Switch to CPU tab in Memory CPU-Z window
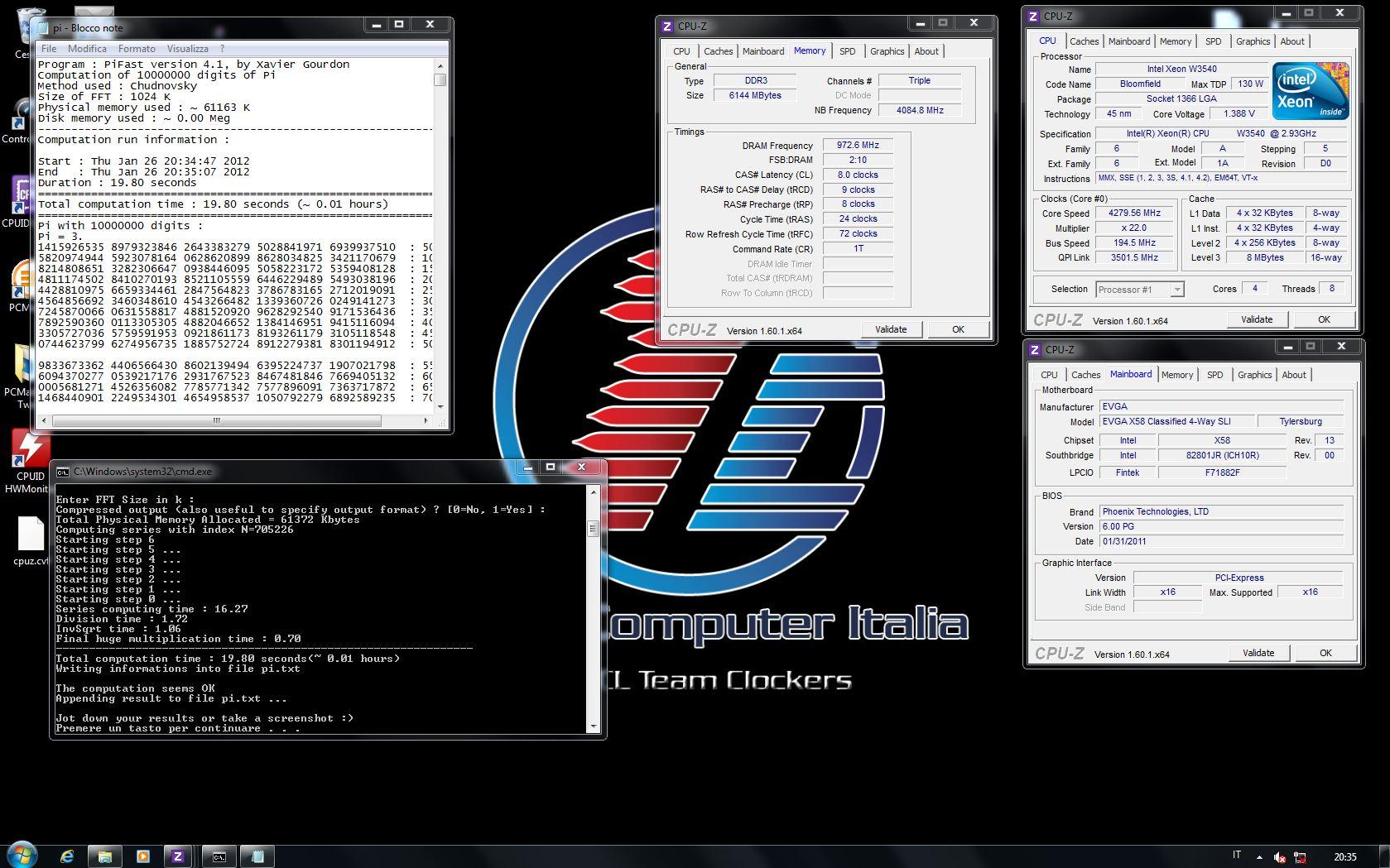This screenshot has height=868, width=1390. coord(681,51)
